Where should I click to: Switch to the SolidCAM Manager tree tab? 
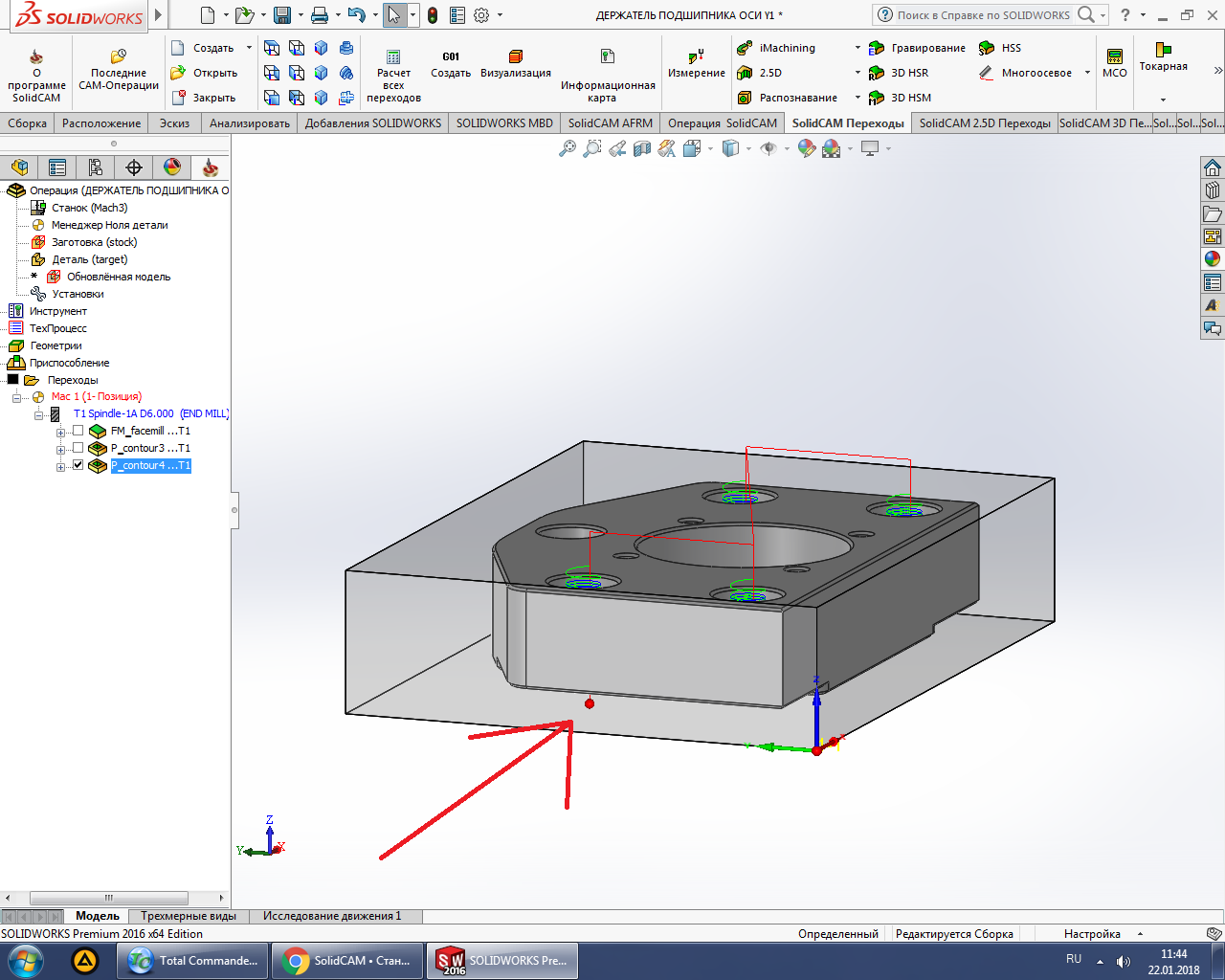(x=211, y=167)
